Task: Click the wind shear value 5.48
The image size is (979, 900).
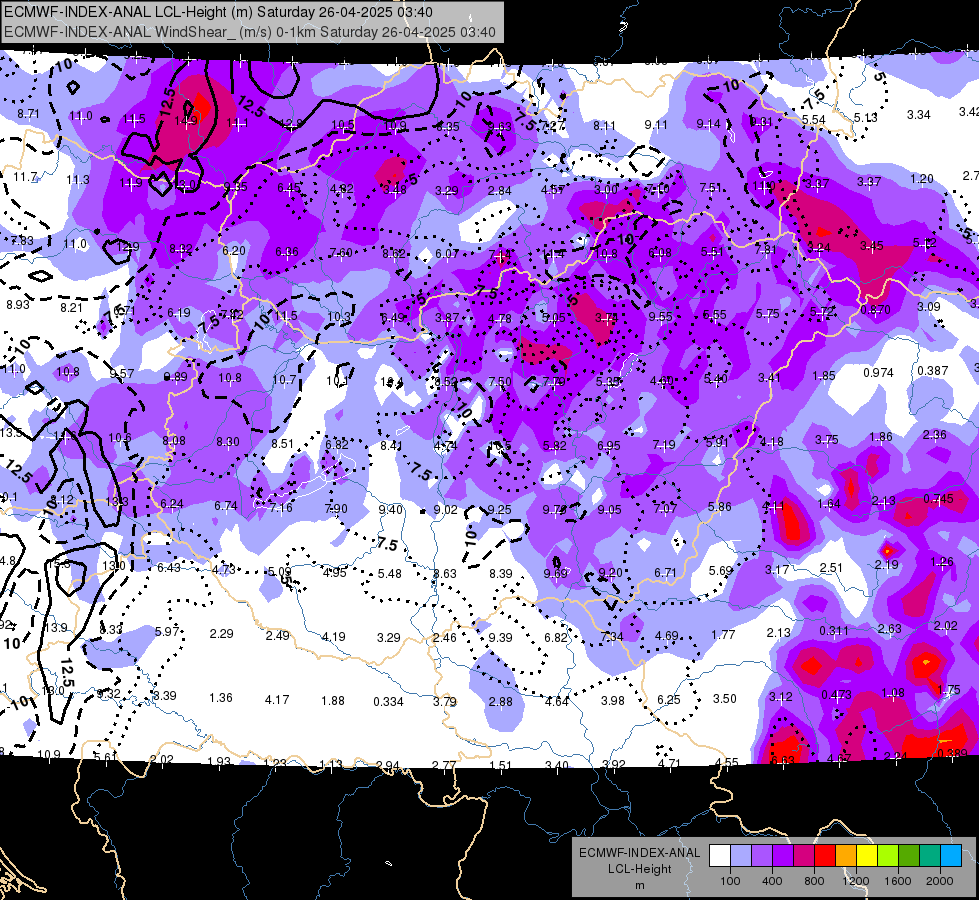Action: tap(390, 574)
